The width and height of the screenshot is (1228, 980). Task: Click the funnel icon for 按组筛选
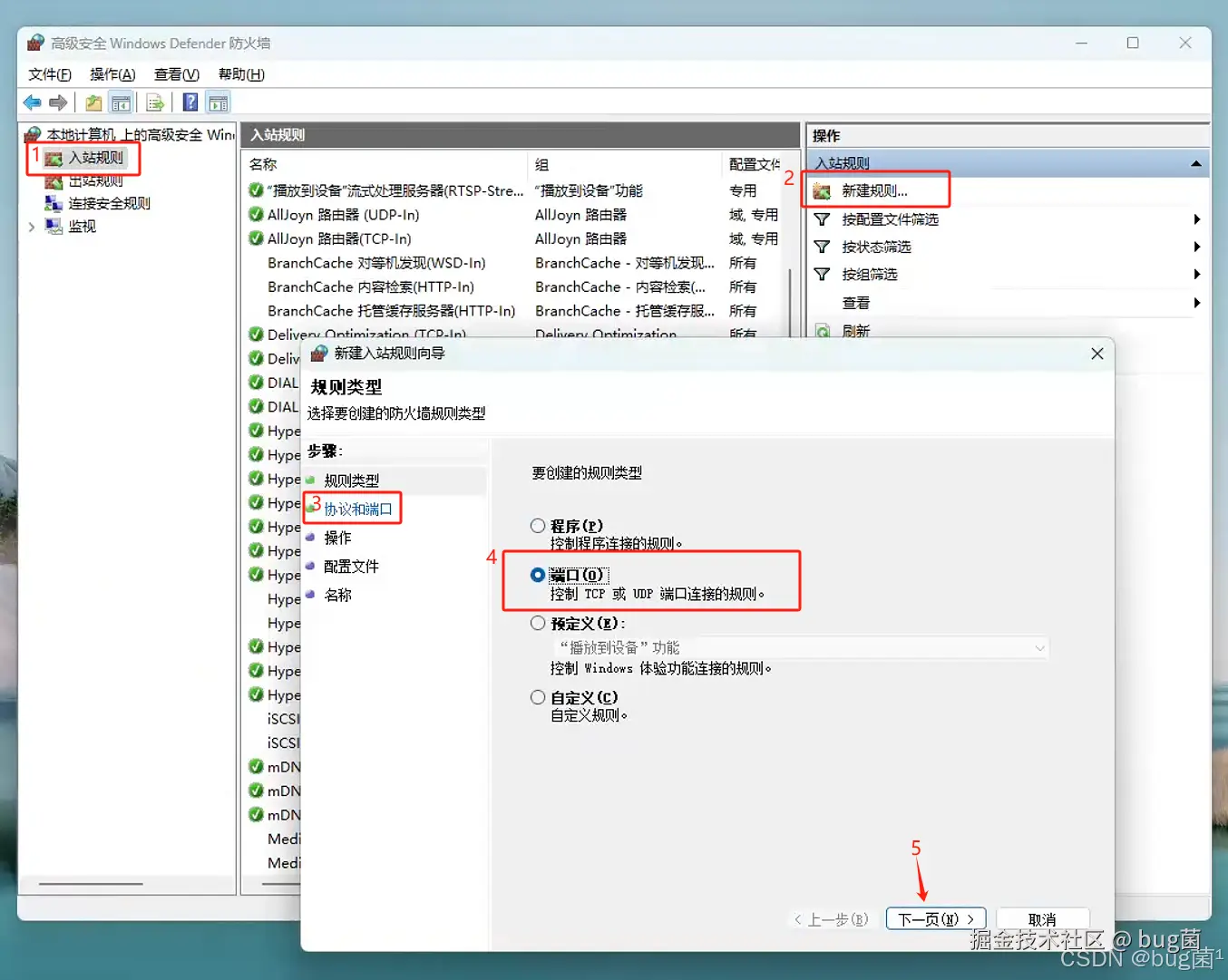tap(822, 274)
